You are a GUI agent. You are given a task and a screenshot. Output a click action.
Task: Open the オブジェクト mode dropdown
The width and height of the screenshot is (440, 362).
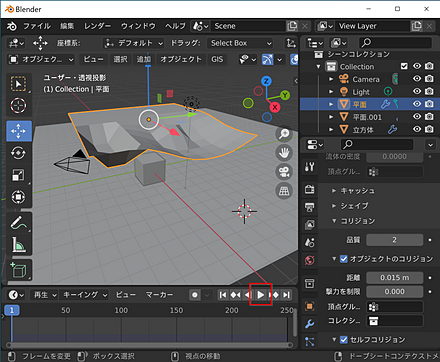coord(41,60)
